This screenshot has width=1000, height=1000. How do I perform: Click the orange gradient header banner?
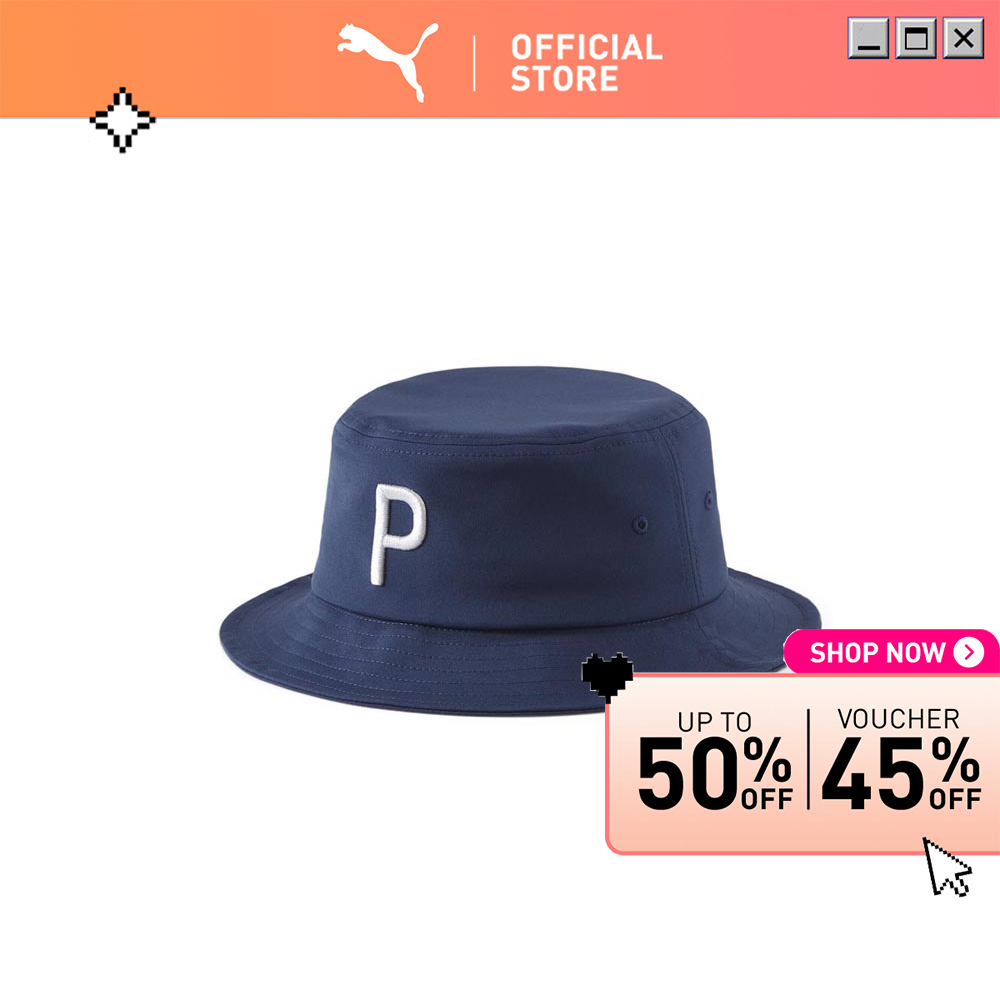click(x=500, y=59)
